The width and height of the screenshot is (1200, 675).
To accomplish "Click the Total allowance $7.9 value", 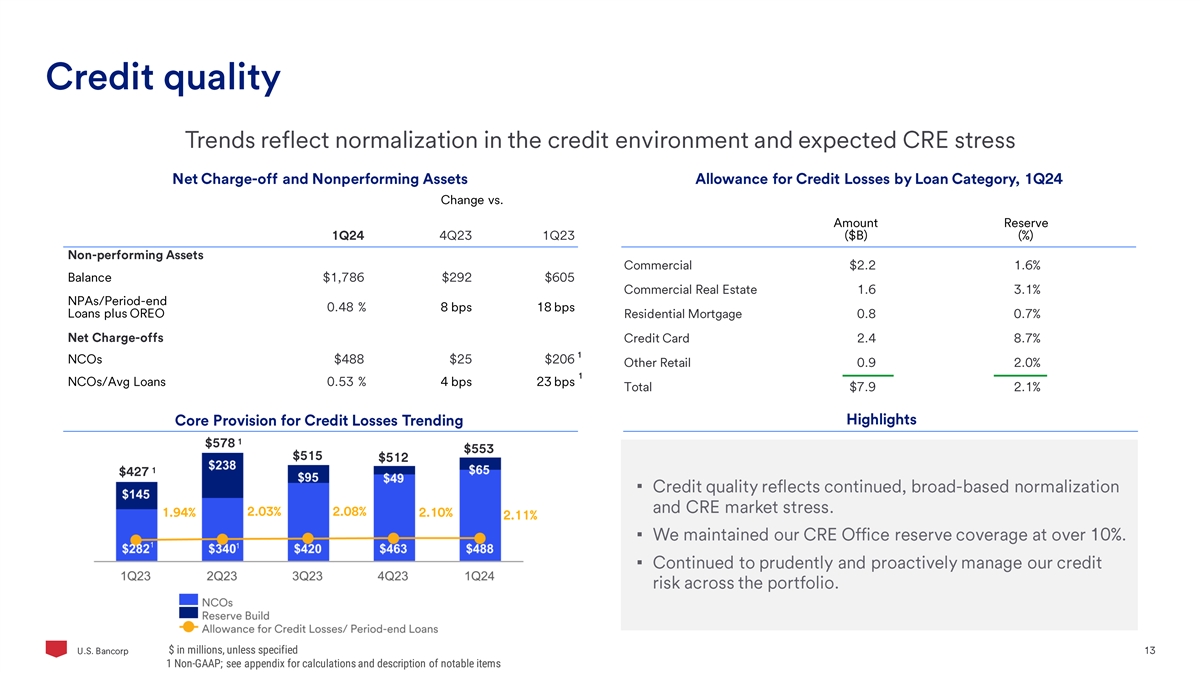I will (x=864, y=387).
